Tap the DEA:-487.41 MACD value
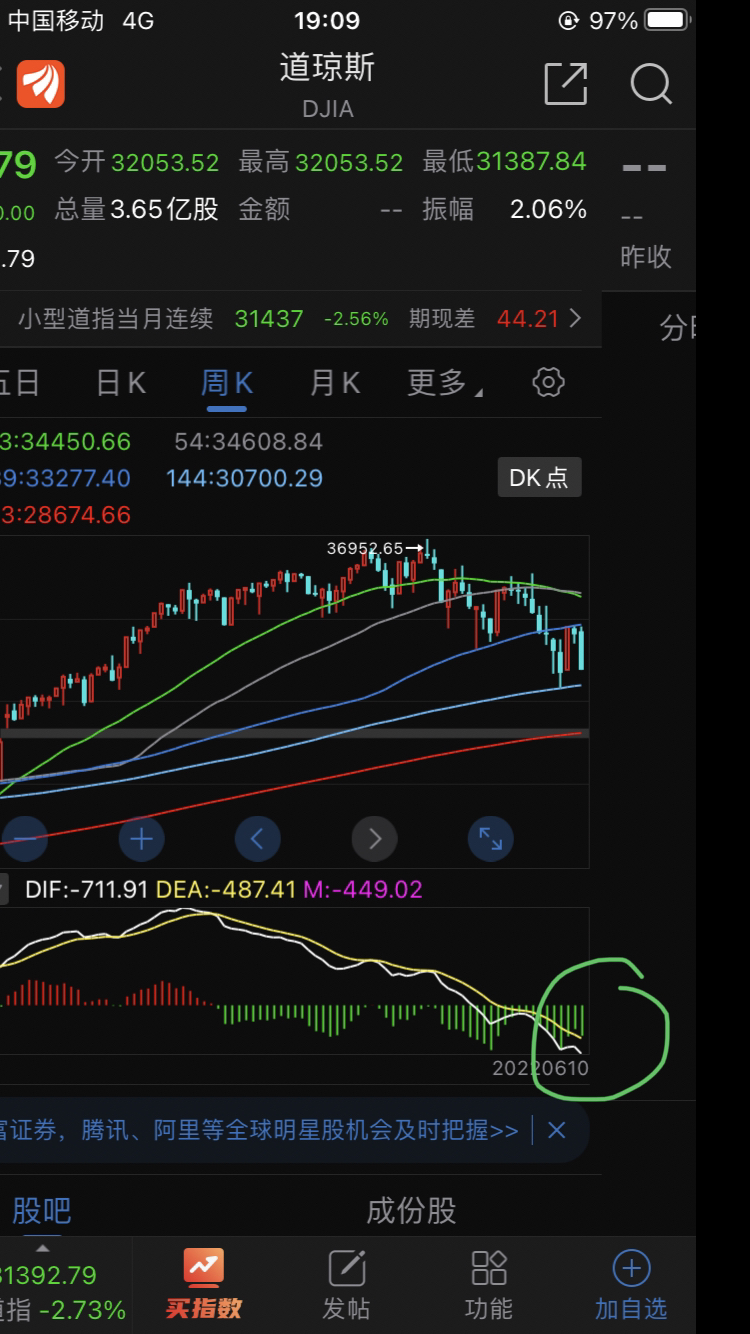The image size is (750, 1334). [x=226, y=889]
